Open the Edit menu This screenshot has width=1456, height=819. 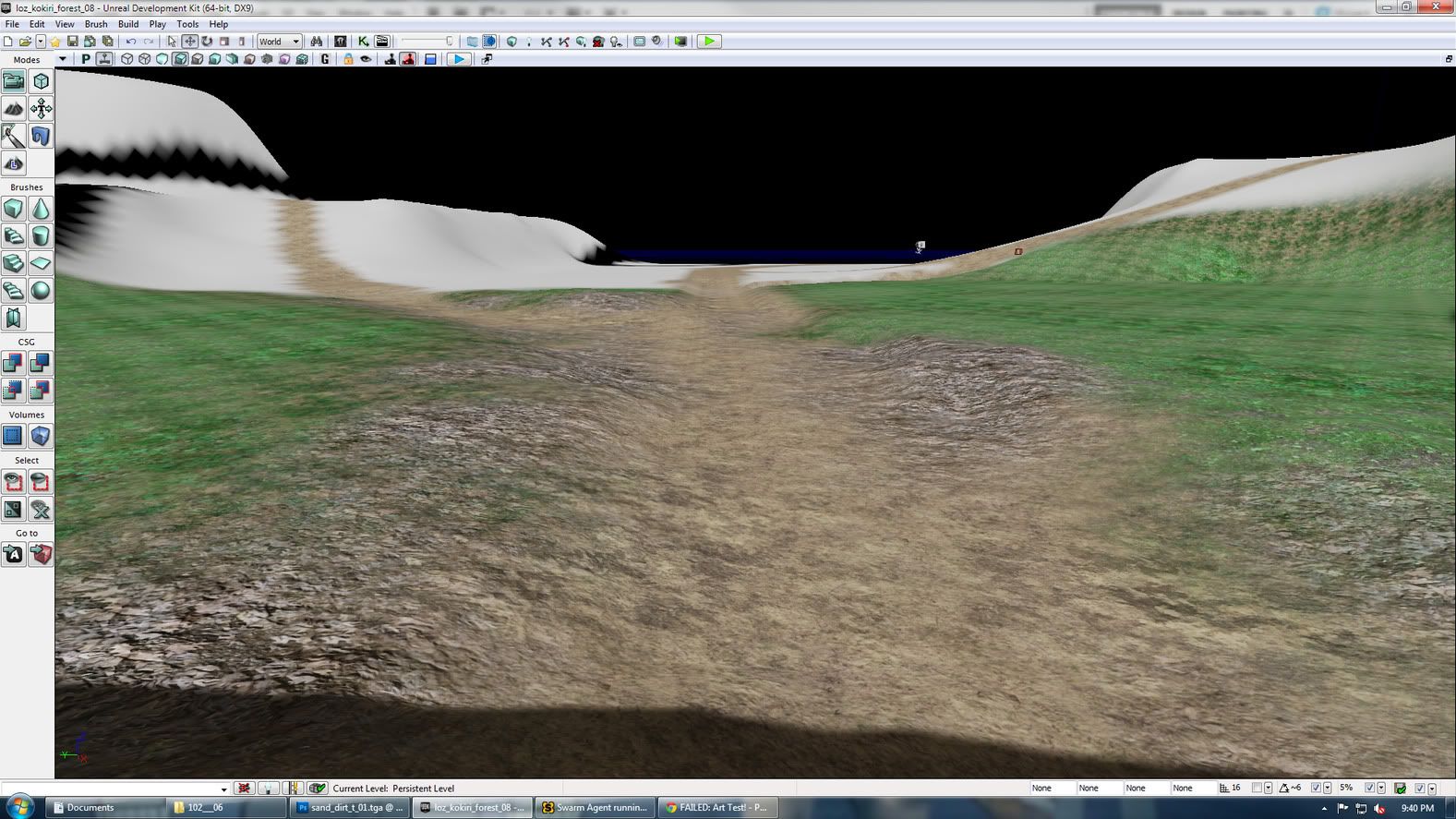coord(37,24)
